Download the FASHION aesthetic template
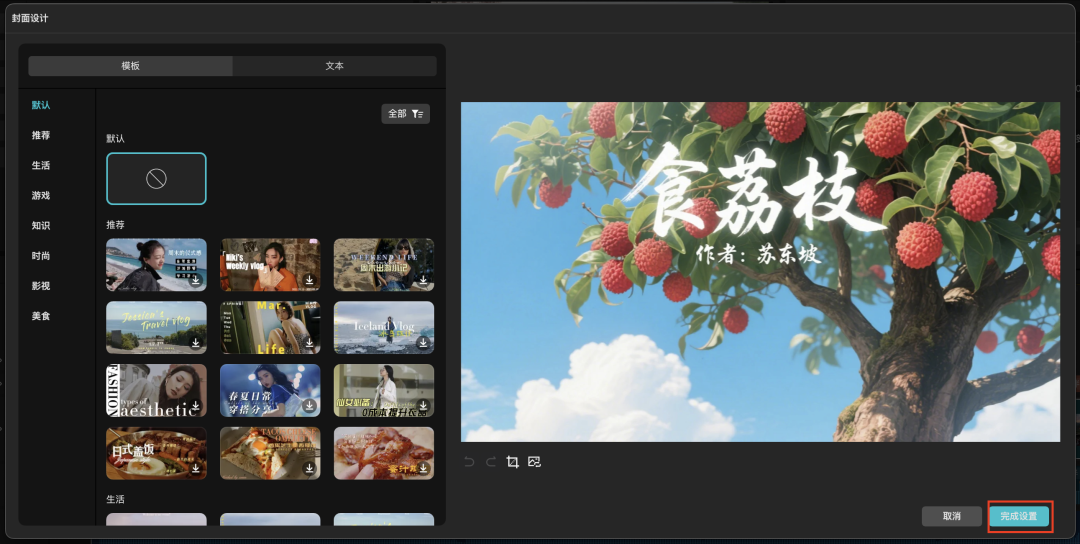Screen dimensions: 1080x544 (196, 406)
